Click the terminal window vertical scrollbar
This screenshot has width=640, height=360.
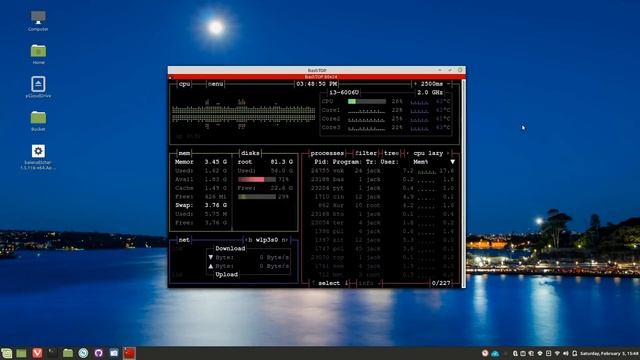point(463,184)
